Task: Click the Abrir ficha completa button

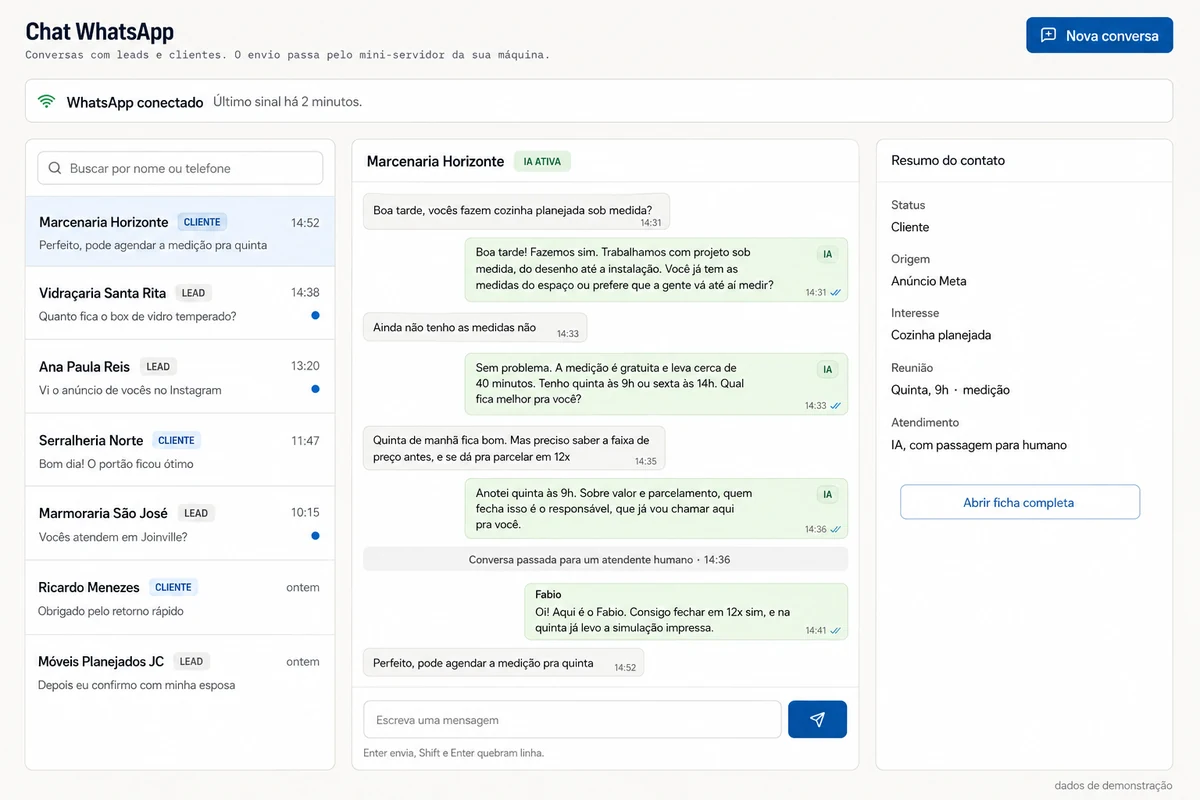Action: (x=1020, y=502)
